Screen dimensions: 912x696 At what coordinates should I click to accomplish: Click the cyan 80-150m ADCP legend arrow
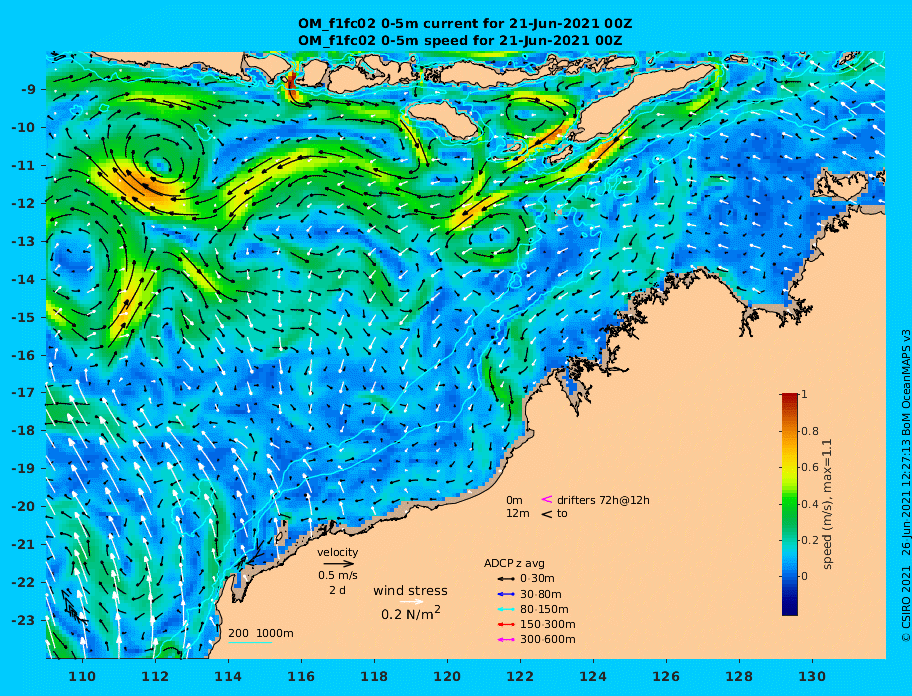(506, 609)
